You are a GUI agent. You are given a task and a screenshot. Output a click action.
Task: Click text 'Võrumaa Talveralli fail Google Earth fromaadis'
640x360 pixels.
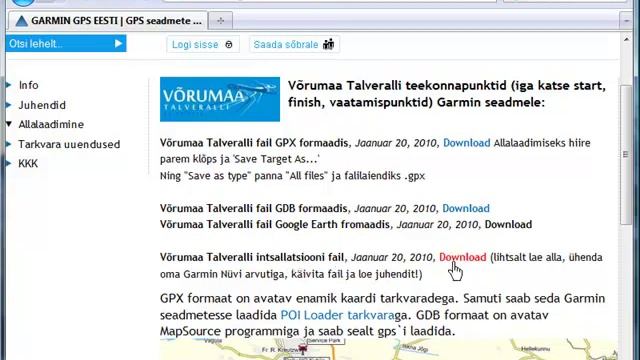point(275,224)
